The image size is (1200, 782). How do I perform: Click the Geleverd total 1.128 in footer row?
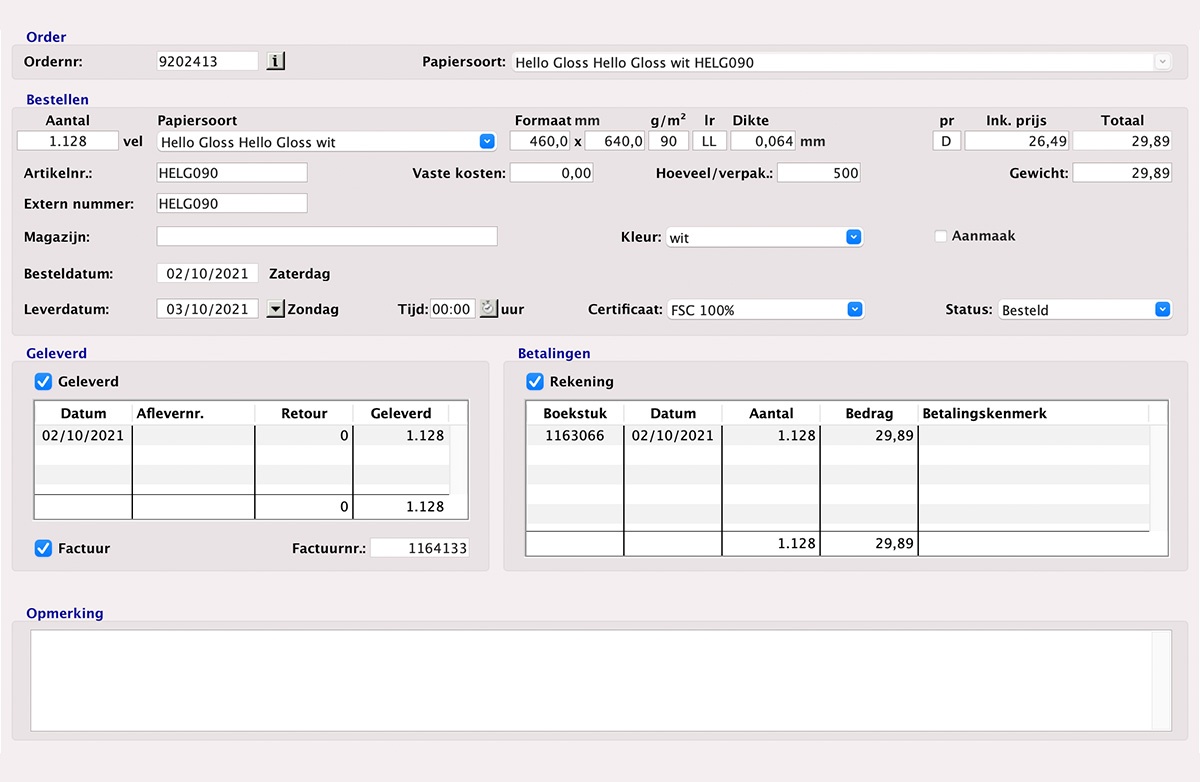click(x=401, y=507)
